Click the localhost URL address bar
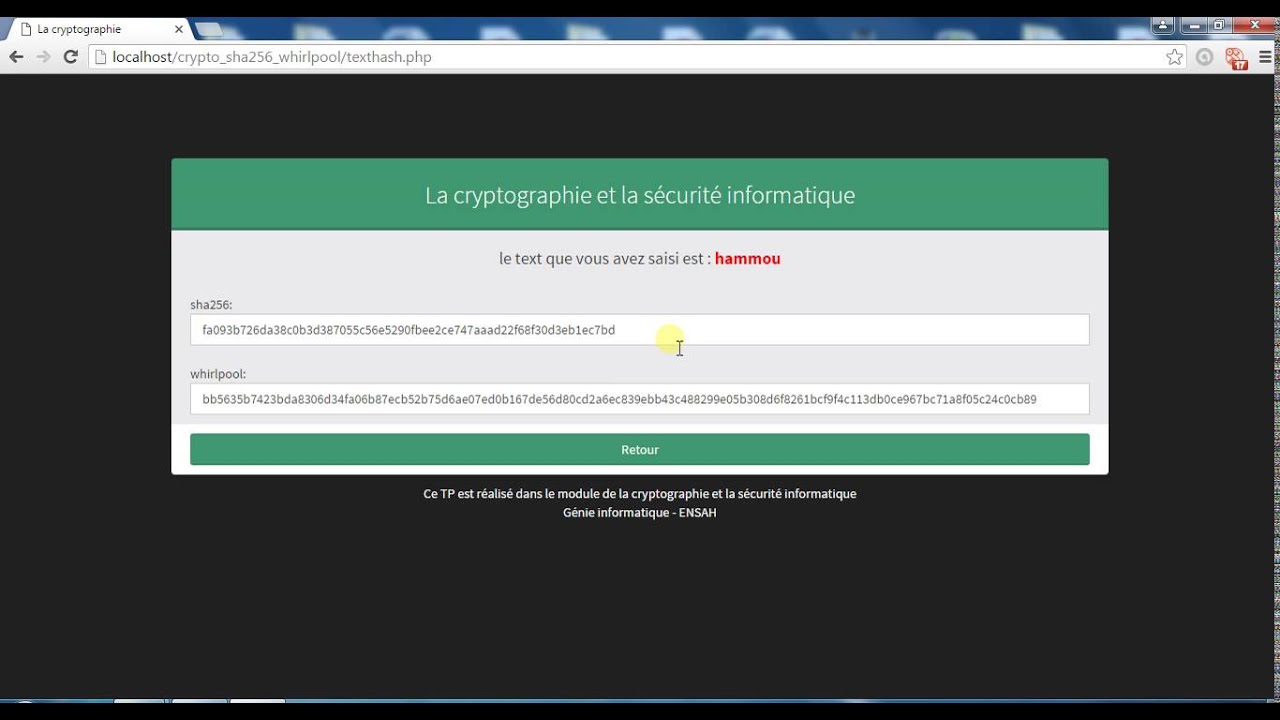Image resolution: width=1280 pixels, height=720 pixels. [x=636, y=57]
